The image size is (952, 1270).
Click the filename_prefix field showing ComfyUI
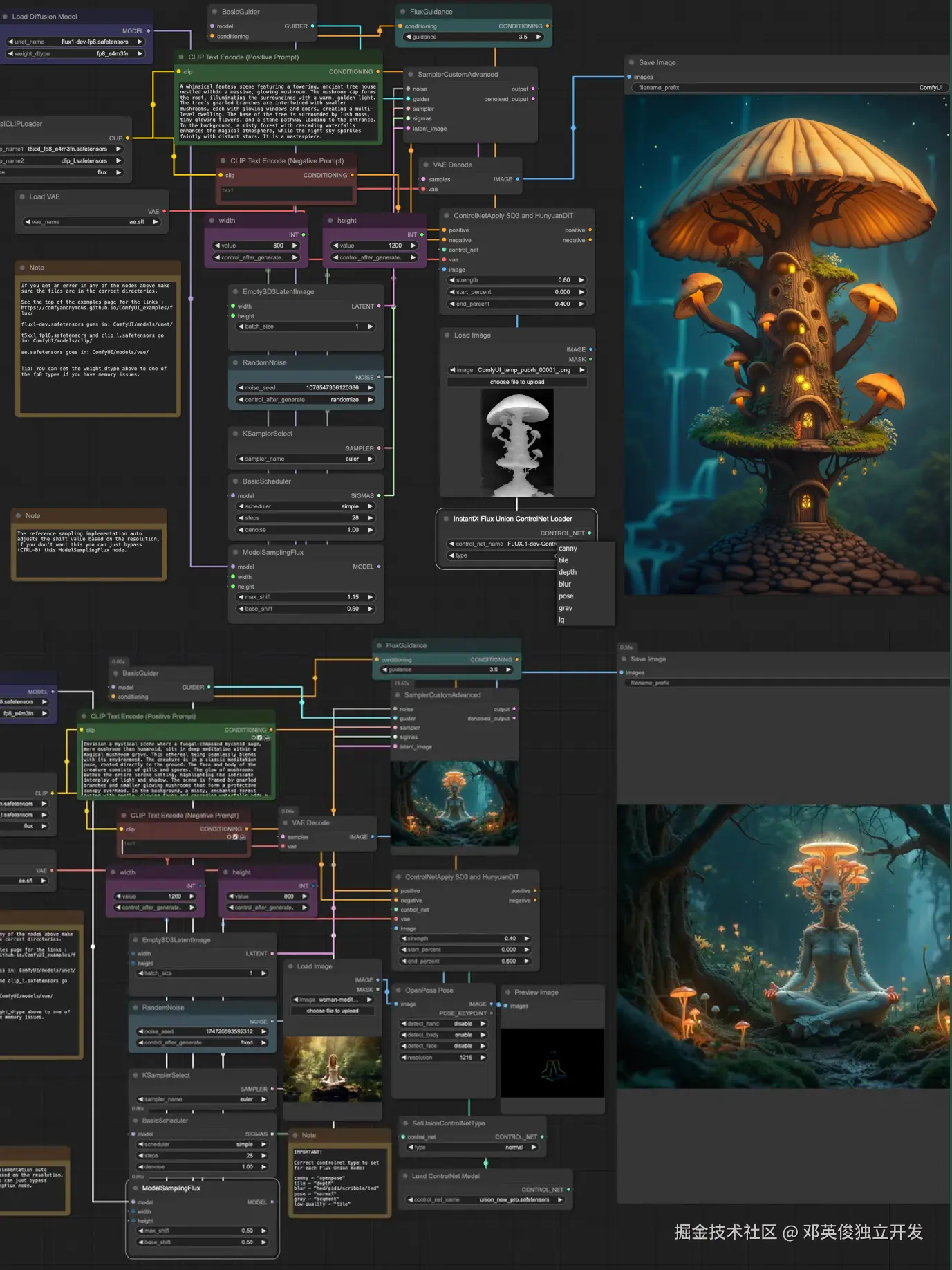[x=788, y=88]
